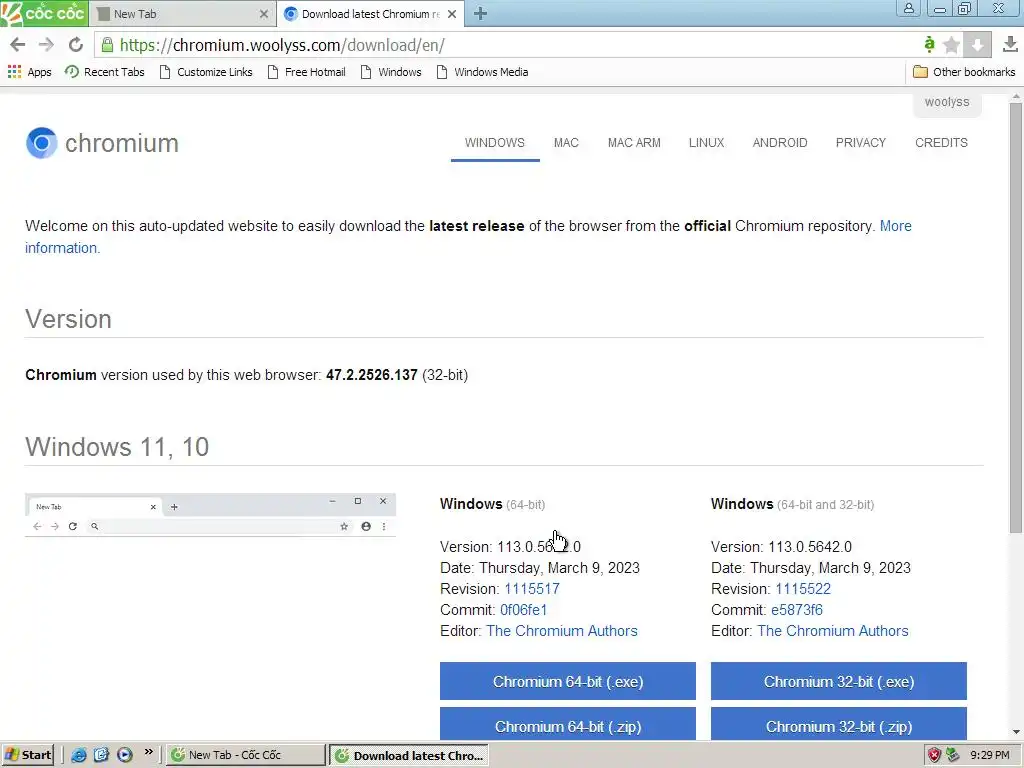Image resolution: width=1024 pixels, height=768 pixels.
Task: Open commit e5873f6 link
Action: [797, 610]
